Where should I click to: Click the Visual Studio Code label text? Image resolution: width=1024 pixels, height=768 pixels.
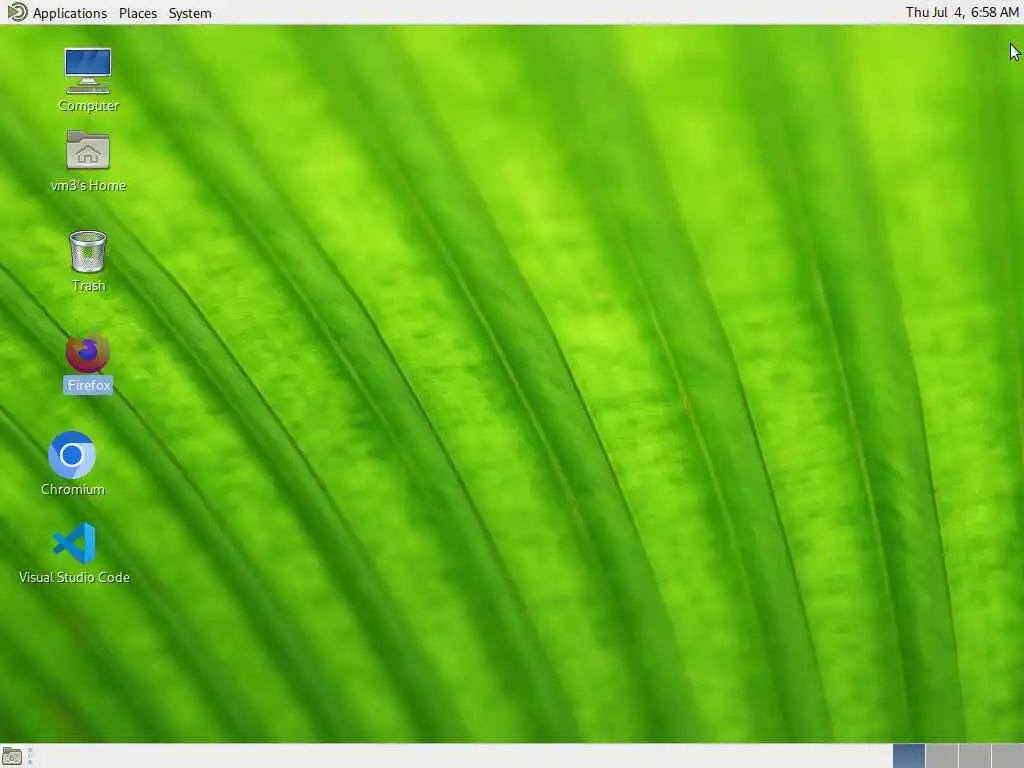tap(74, 577)
